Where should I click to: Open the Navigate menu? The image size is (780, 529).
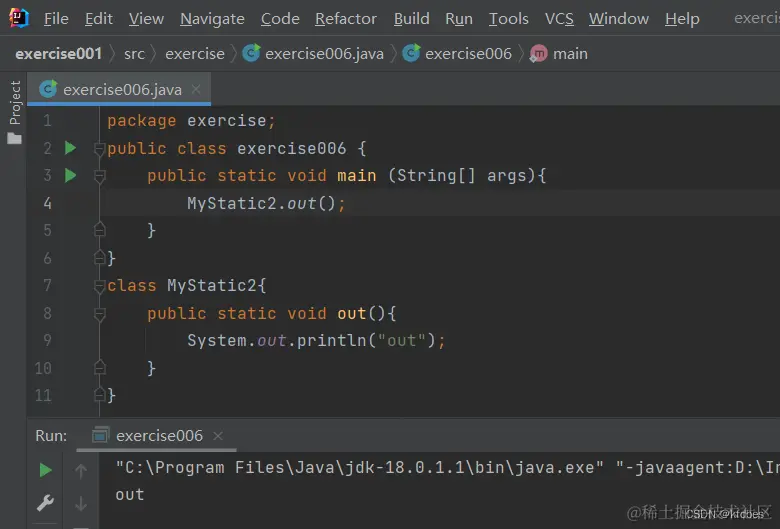[212, 19]
